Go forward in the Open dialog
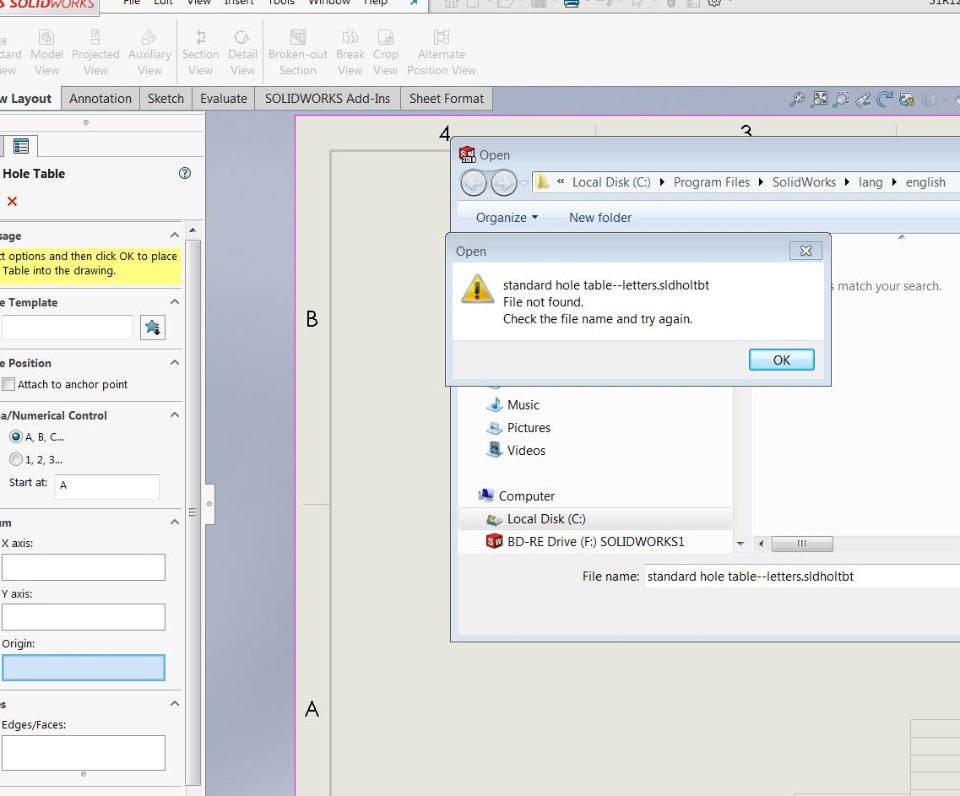The image size is (960, 796). [504, 182]
